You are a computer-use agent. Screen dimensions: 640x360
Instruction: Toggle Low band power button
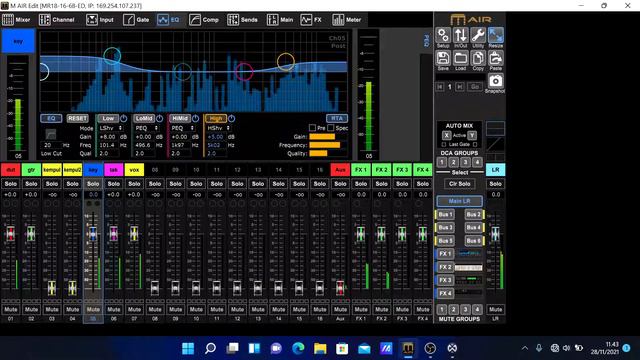point(124,119)
